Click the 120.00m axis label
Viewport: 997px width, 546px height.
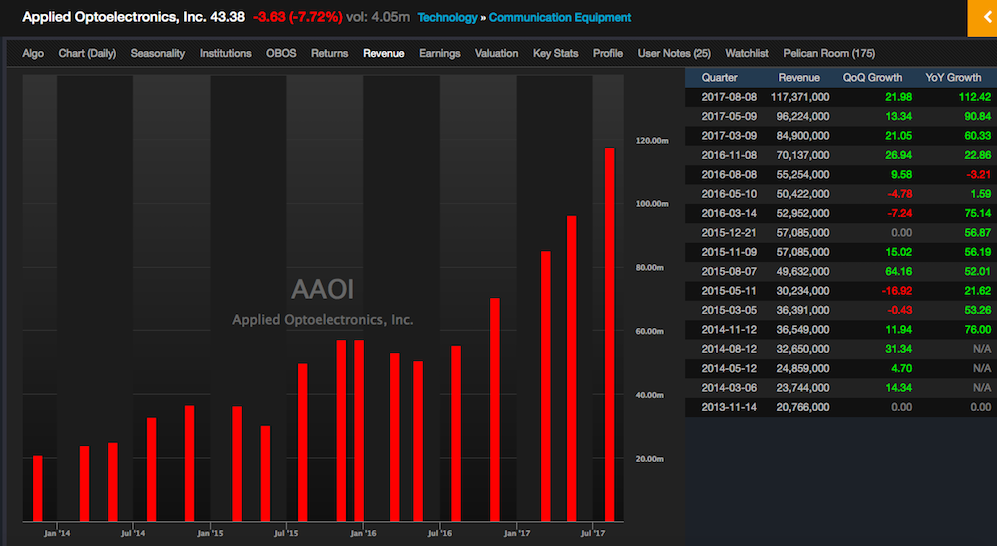coord(652,140)
